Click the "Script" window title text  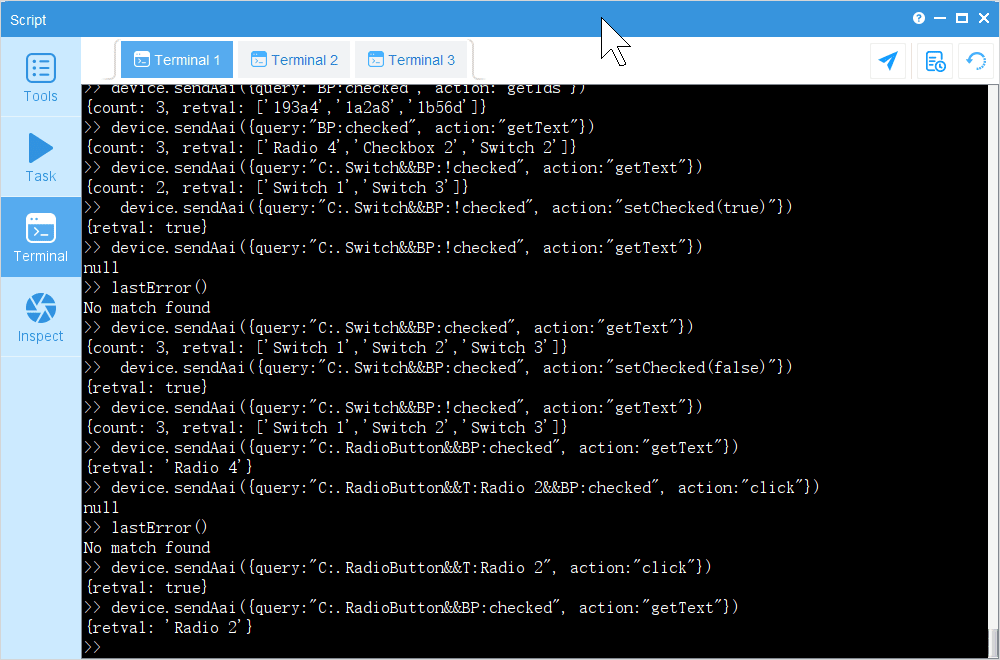point(28,20)
